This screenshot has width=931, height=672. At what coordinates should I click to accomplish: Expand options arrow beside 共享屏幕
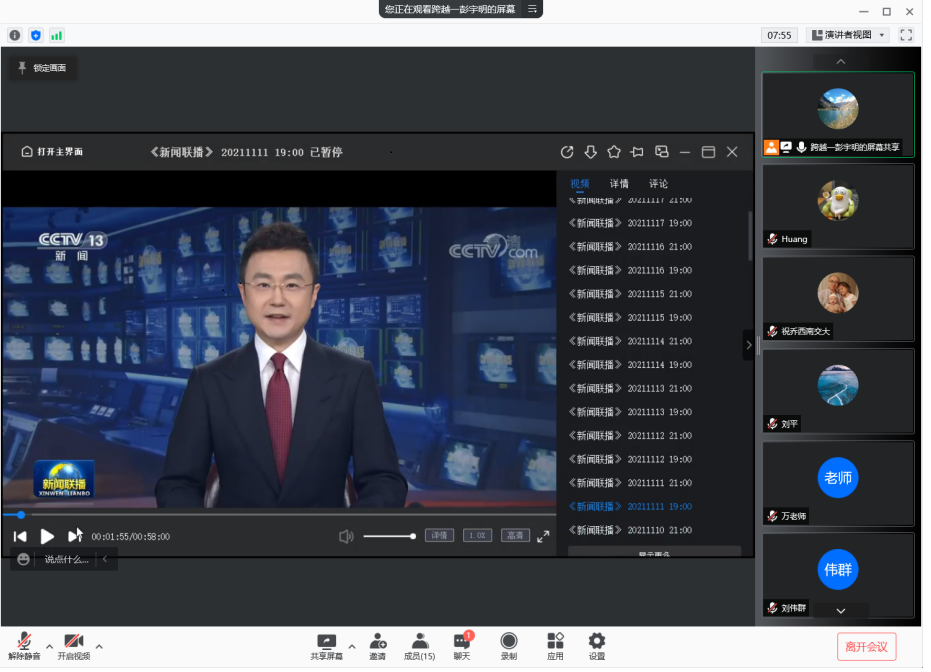pos(351,646)
